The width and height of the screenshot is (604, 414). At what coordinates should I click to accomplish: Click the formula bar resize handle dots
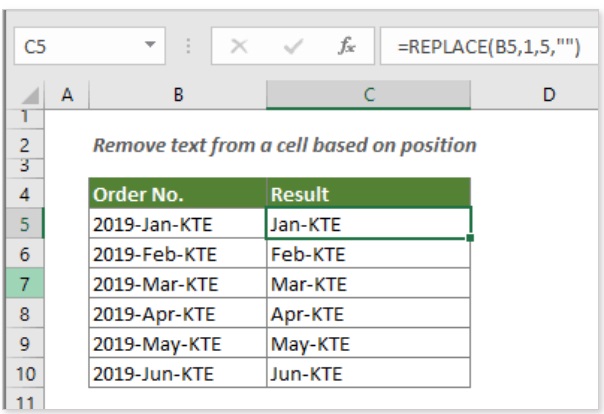pos(188,46)
